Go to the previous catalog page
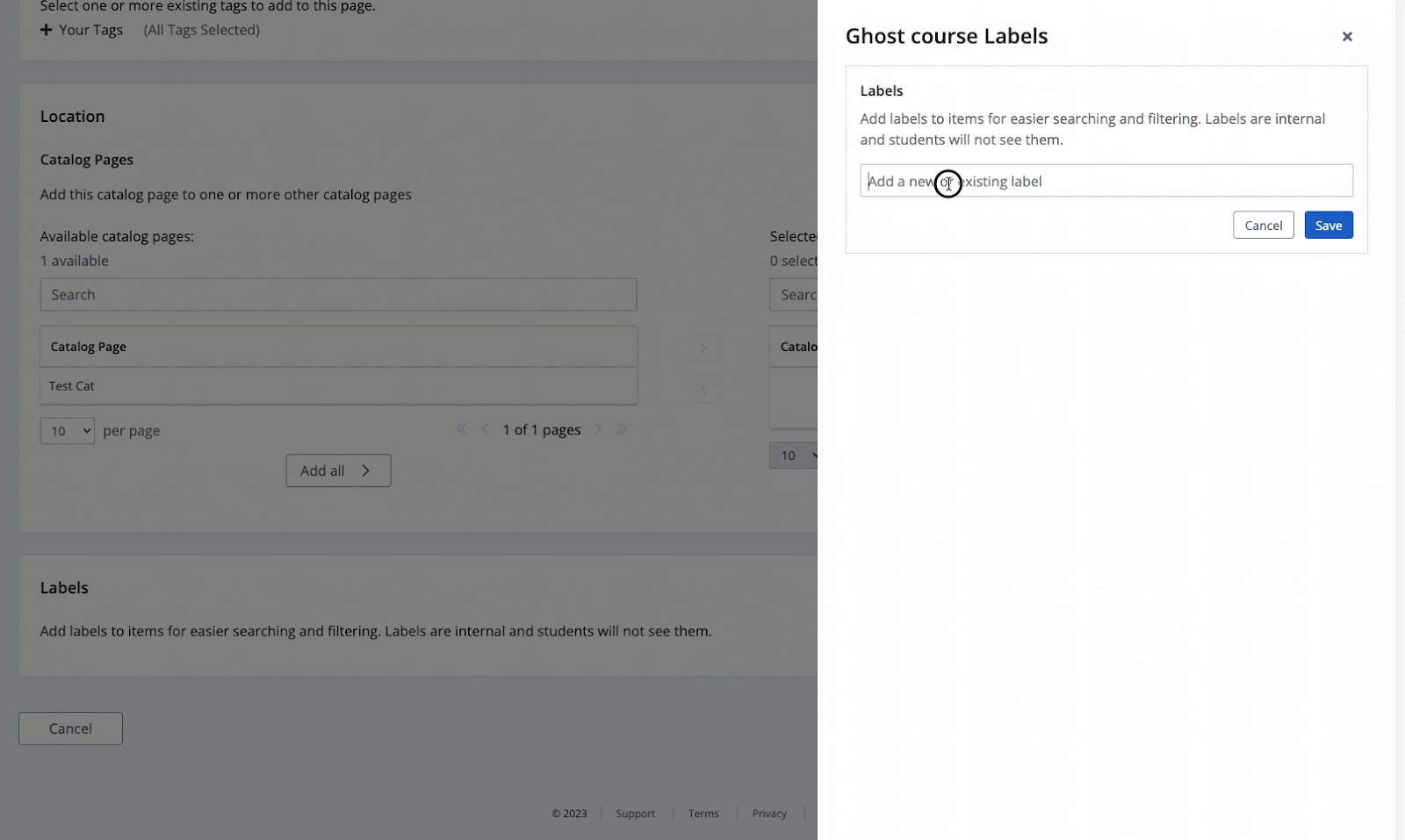Viewport: 1405px width, 840px height. point(486,429)
